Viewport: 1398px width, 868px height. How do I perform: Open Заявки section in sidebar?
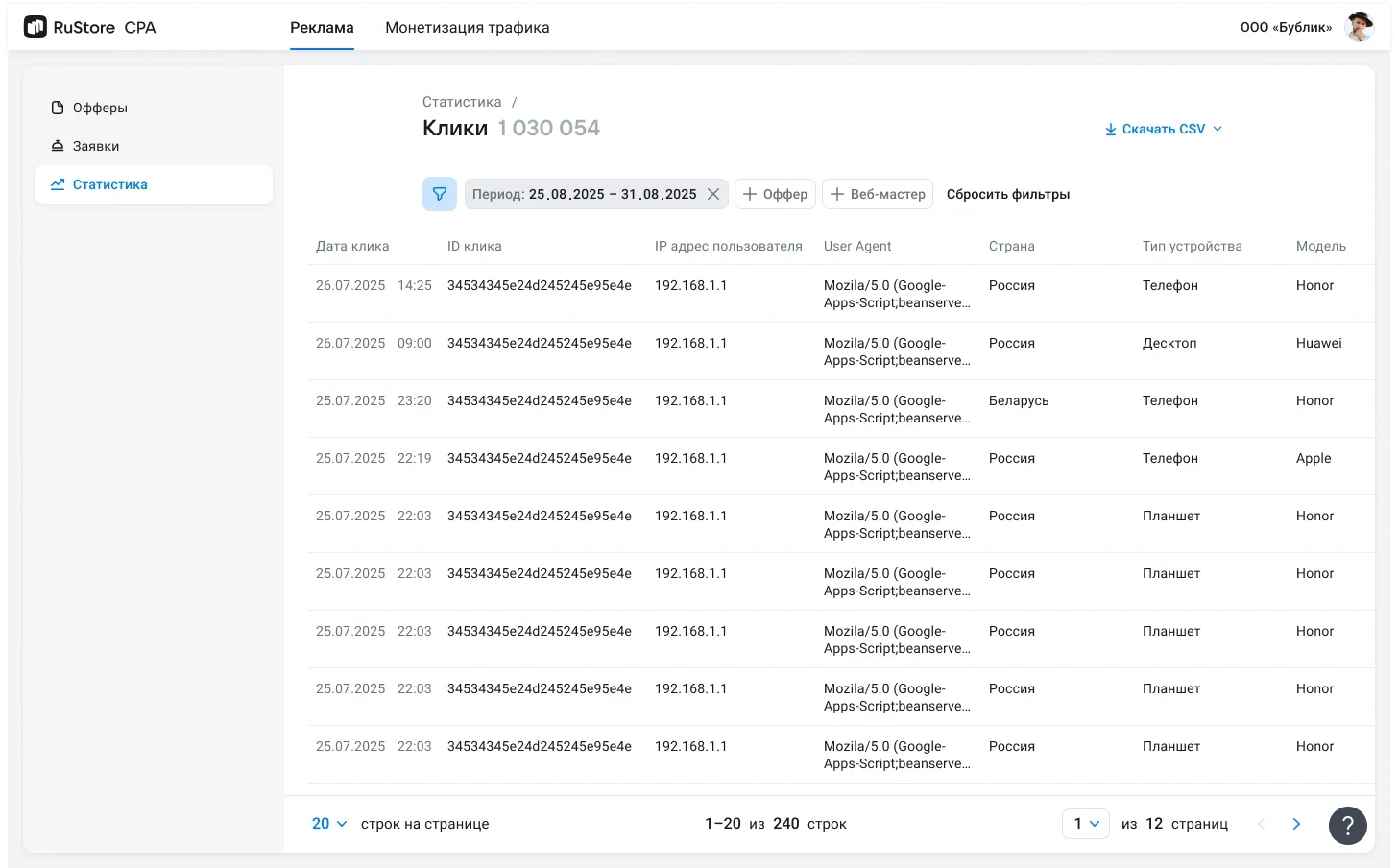[96, 146]
